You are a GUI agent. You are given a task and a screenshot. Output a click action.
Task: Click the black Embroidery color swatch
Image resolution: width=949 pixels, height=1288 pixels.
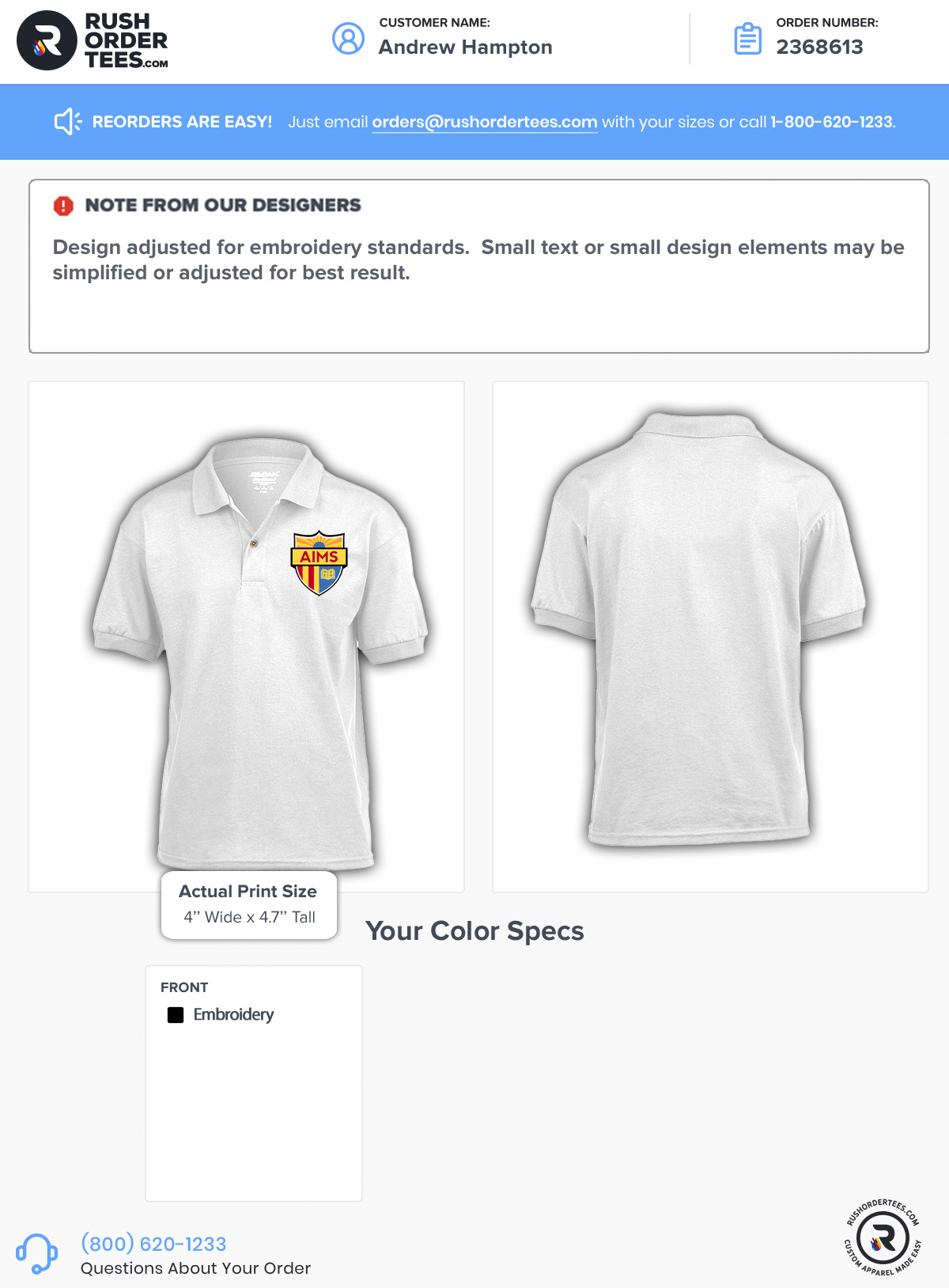pos(176,1015)
